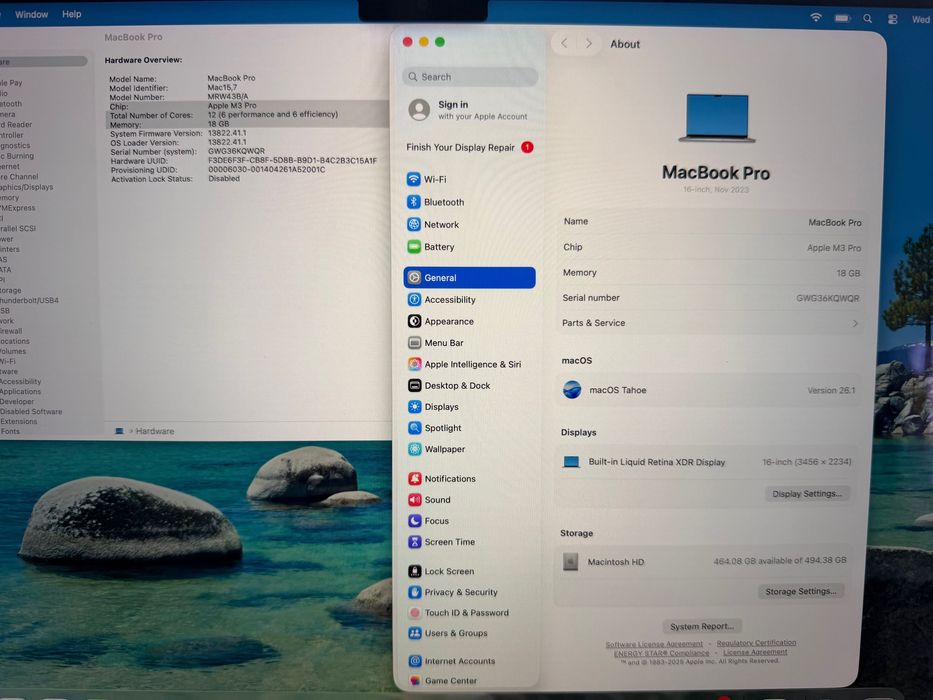Open the Window menu
Image resolution: width=933 pixels, height=700 pixels.
pyautogui.click(x=32, y=14)
